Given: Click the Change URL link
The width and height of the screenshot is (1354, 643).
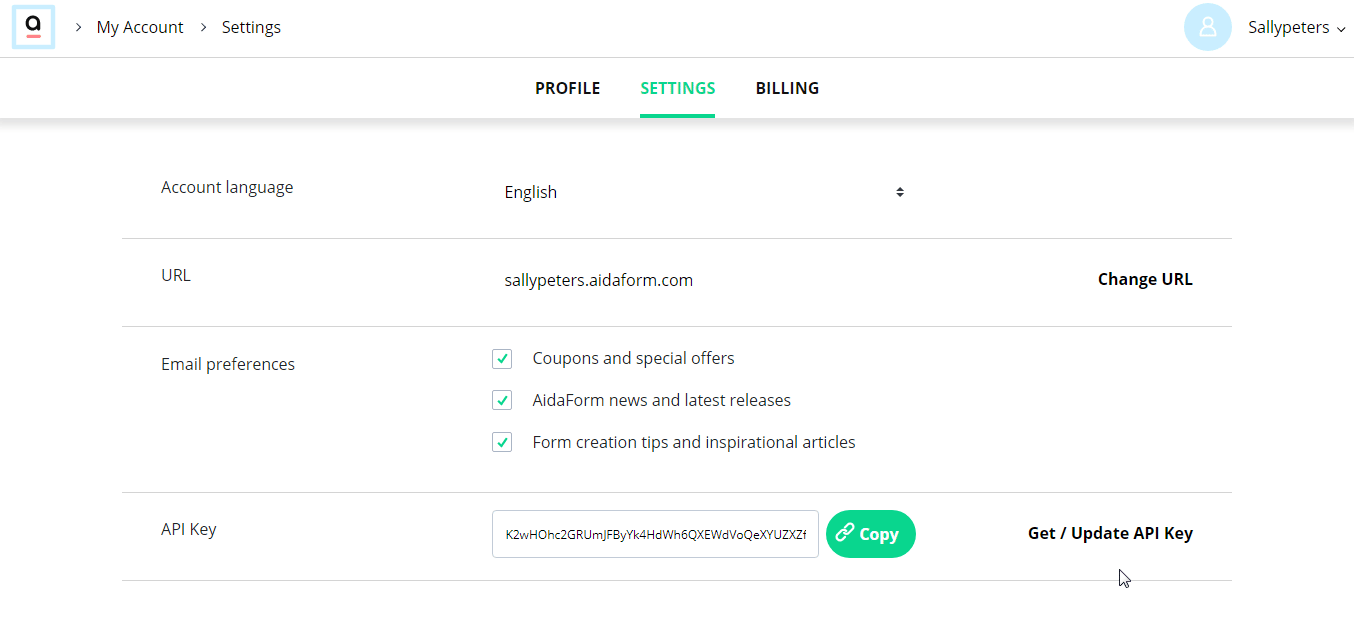Looking at the screenshot, I should [x=1145, y=279].
